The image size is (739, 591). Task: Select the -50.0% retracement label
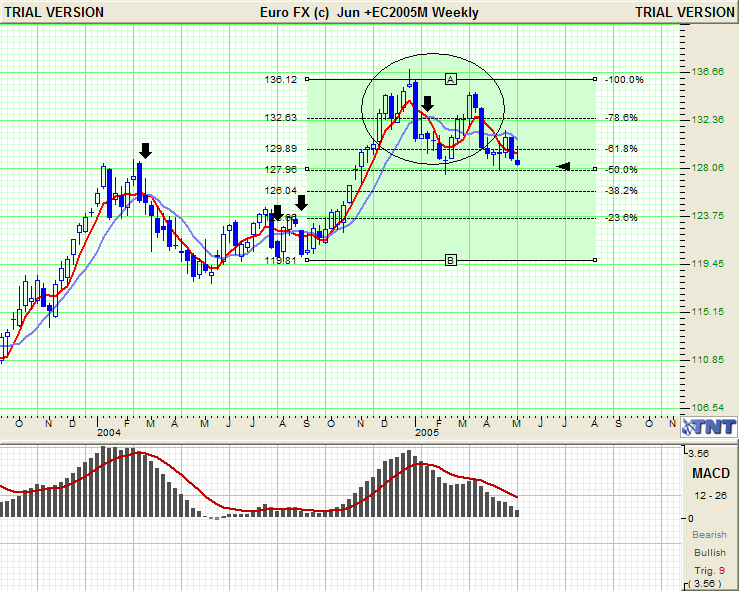click(x=621, y=170)
